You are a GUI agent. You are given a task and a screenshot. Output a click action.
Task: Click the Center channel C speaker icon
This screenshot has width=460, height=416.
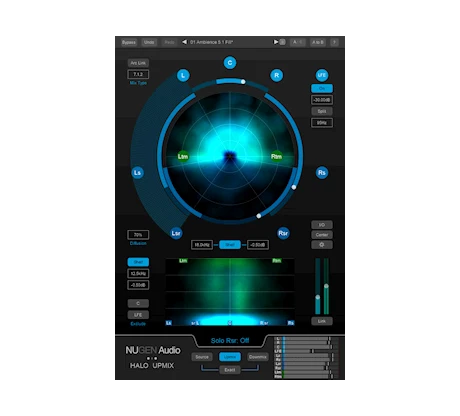(x=230, y=63)
